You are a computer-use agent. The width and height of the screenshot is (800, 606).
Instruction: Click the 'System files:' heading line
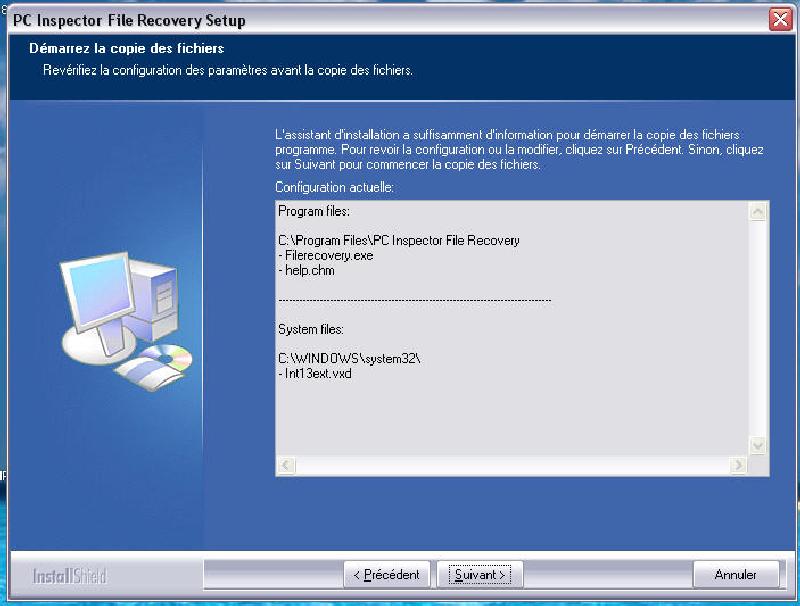(311, 330)
